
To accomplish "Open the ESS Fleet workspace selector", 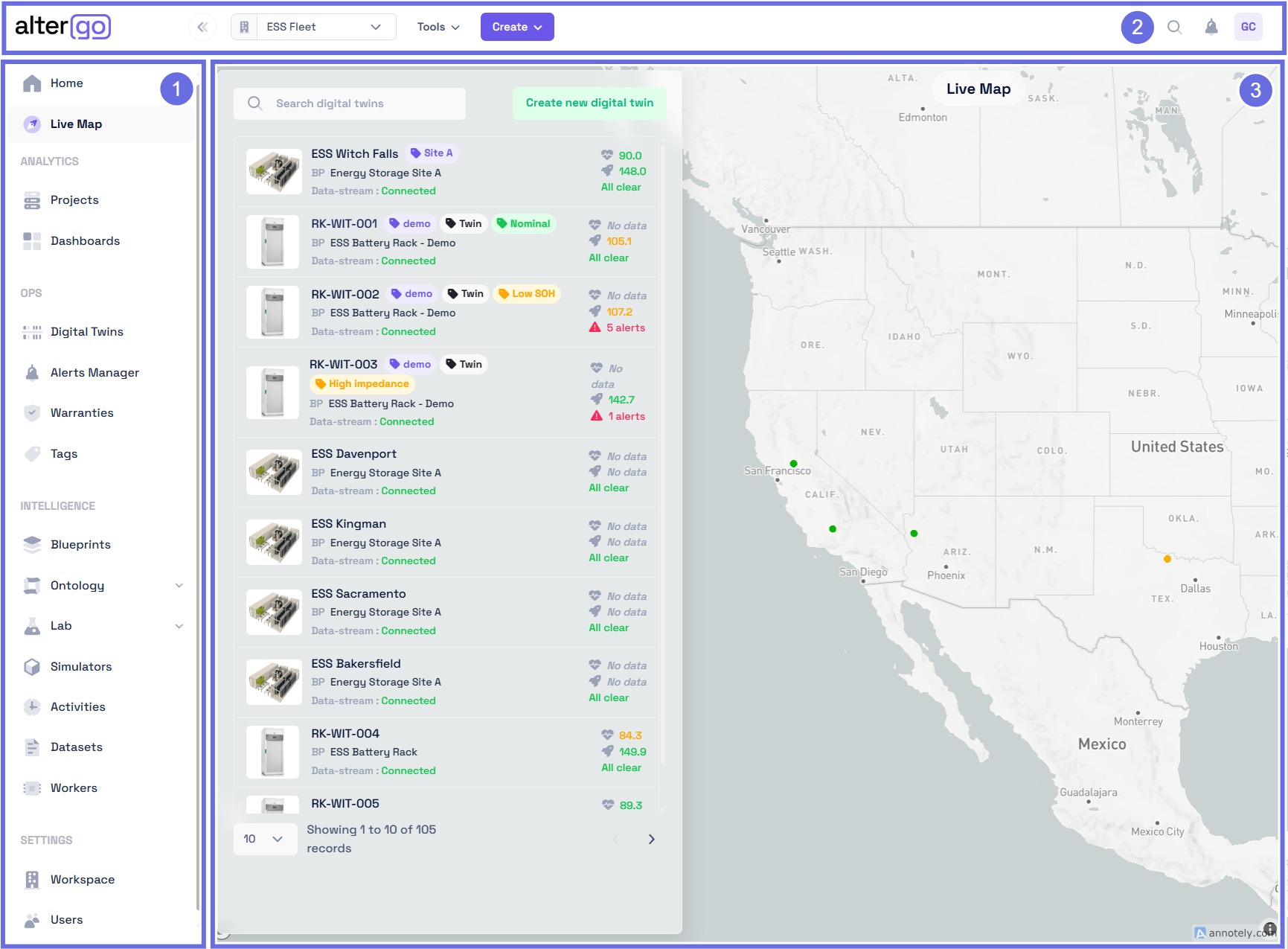I will [x=313, y=27].
